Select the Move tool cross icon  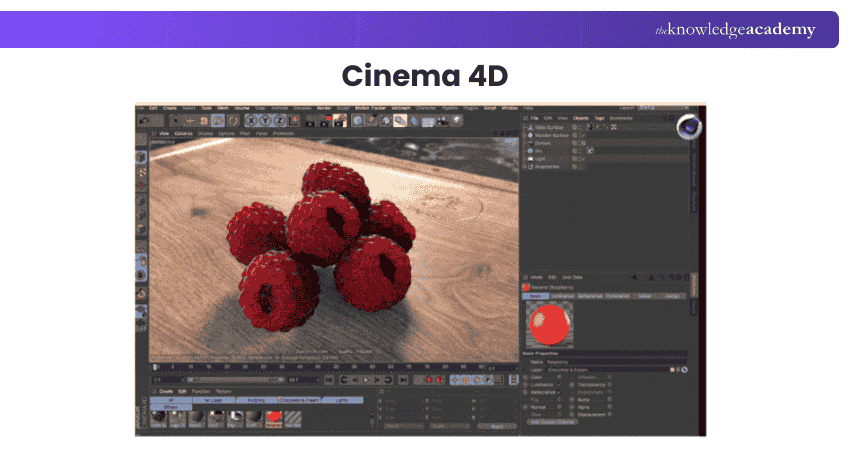point(190,120)
